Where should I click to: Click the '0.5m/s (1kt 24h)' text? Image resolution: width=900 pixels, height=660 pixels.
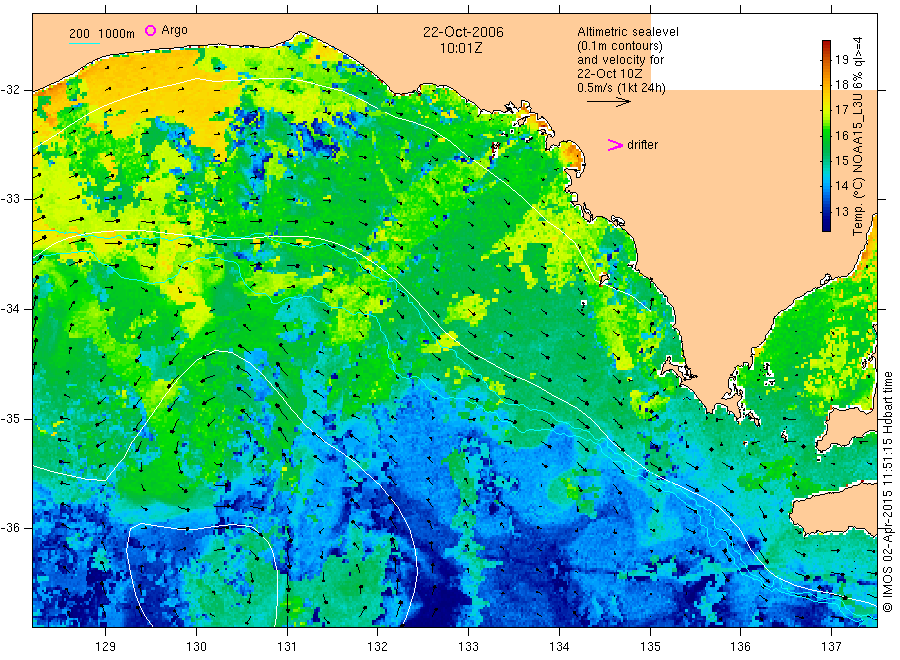click(622, 88)
